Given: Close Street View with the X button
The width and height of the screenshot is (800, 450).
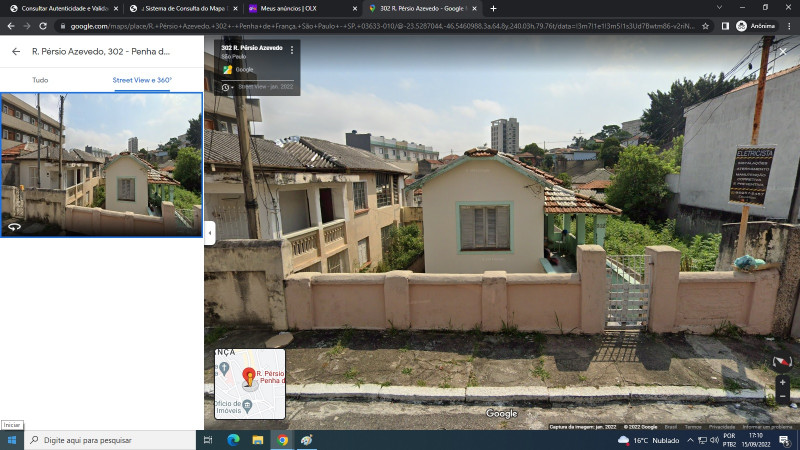Looking at the screenshot, I should coord(783,52).
